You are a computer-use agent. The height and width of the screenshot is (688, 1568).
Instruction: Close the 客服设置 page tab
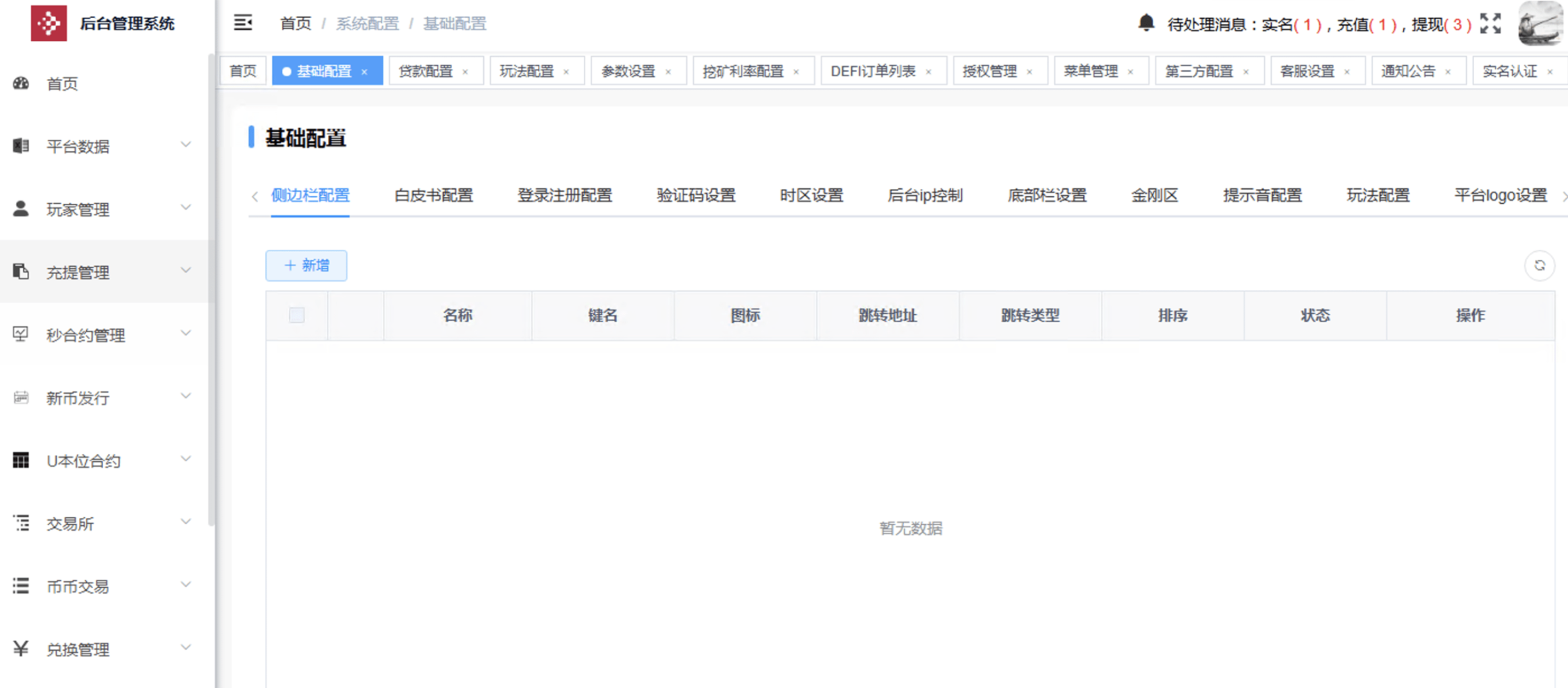click(x=1347, y=72)
